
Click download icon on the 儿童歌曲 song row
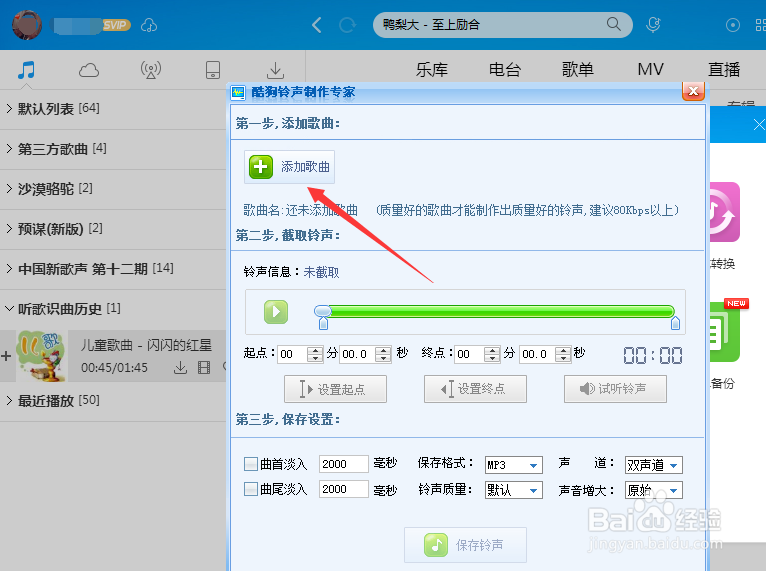(x=180, y=367)
